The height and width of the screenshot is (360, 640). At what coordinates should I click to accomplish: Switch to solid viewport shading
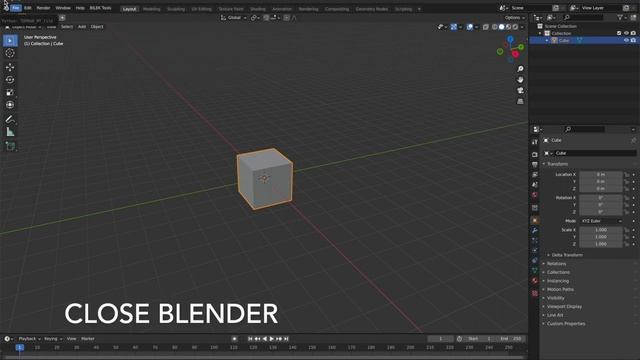[x=502, y=27]
